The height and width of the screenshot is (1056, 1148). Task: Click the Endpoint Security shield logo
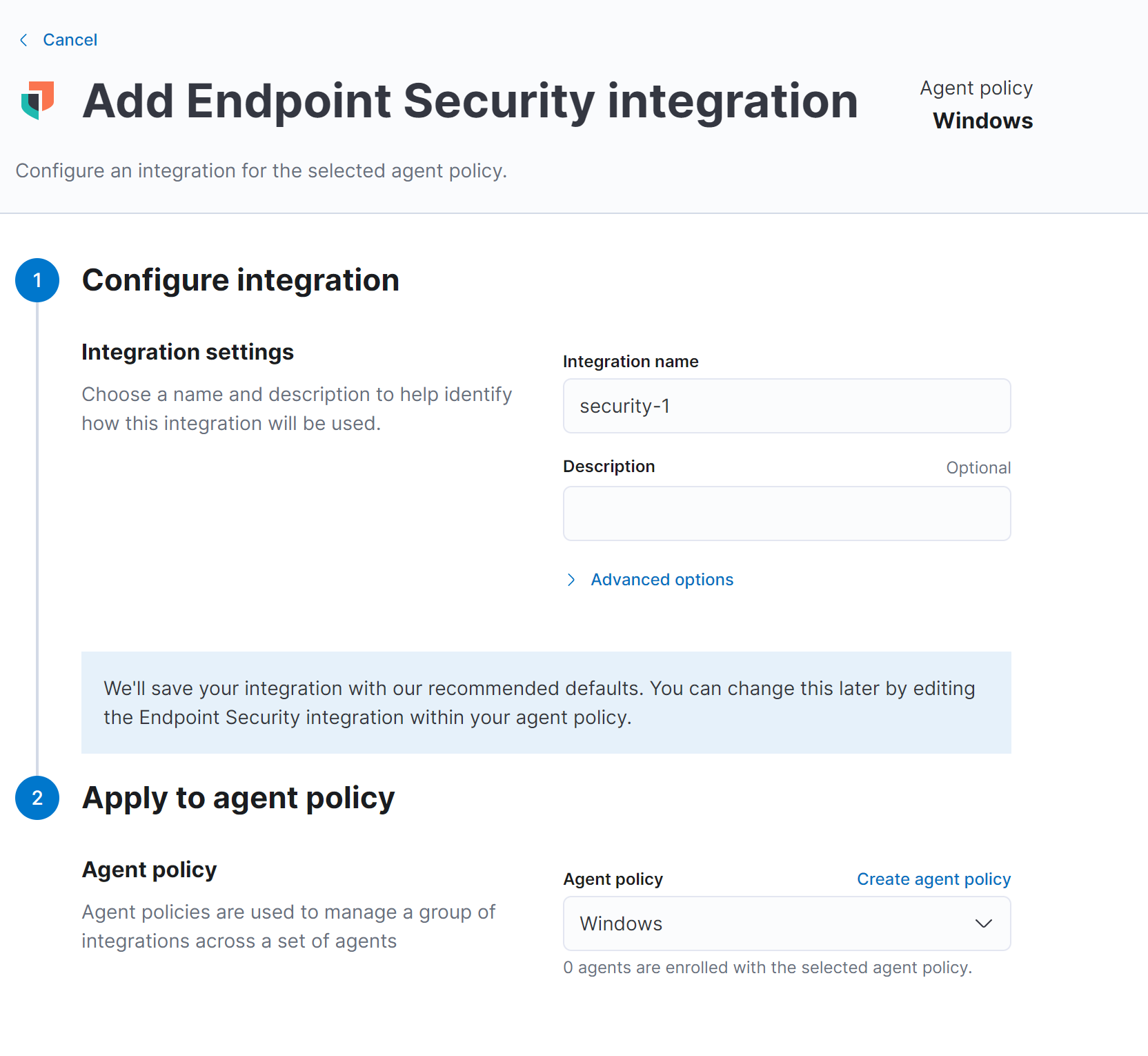click(38, 101)
